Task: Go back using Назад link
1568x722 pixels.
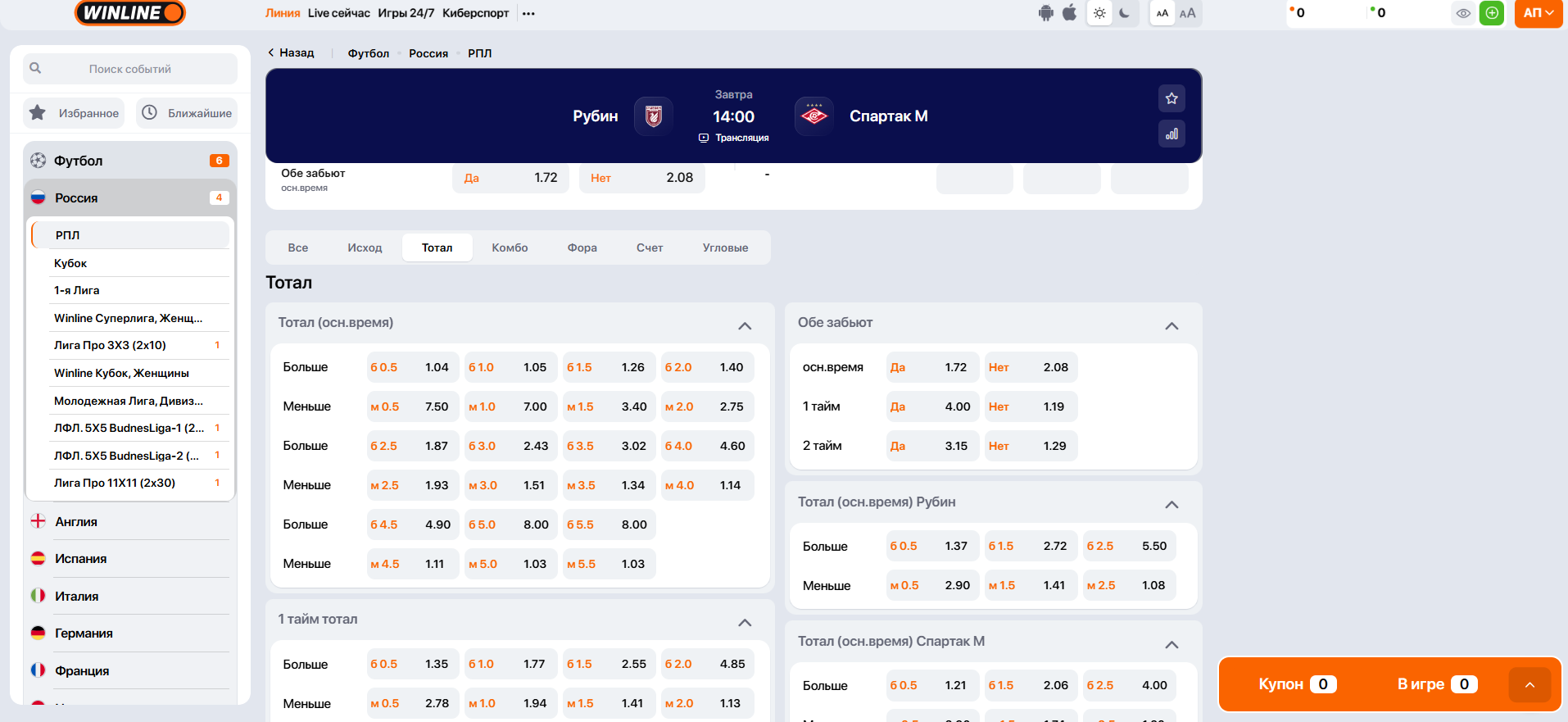Action: [x=291, y=52]
